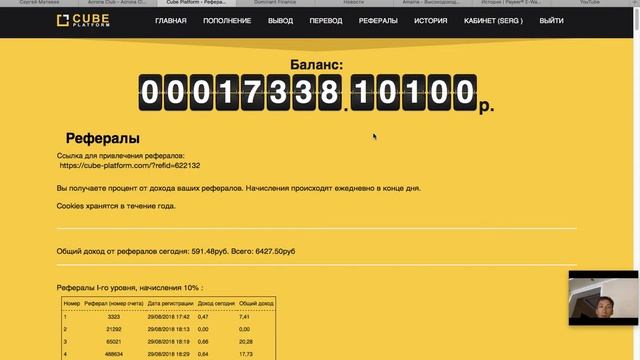
Task: Click the Рефералы I-го уровня label
Action: point(130,288)
